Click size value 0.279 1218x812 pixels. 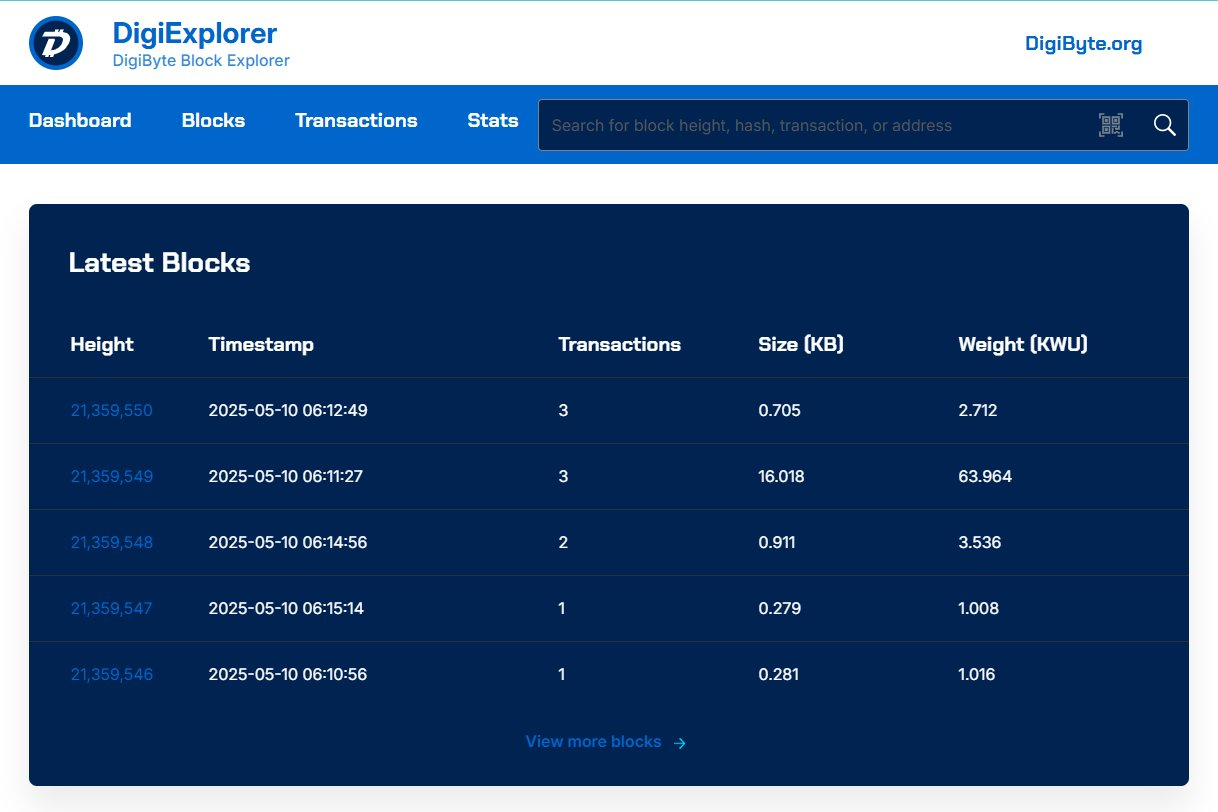pyautogui.click(x=779, y=608)
